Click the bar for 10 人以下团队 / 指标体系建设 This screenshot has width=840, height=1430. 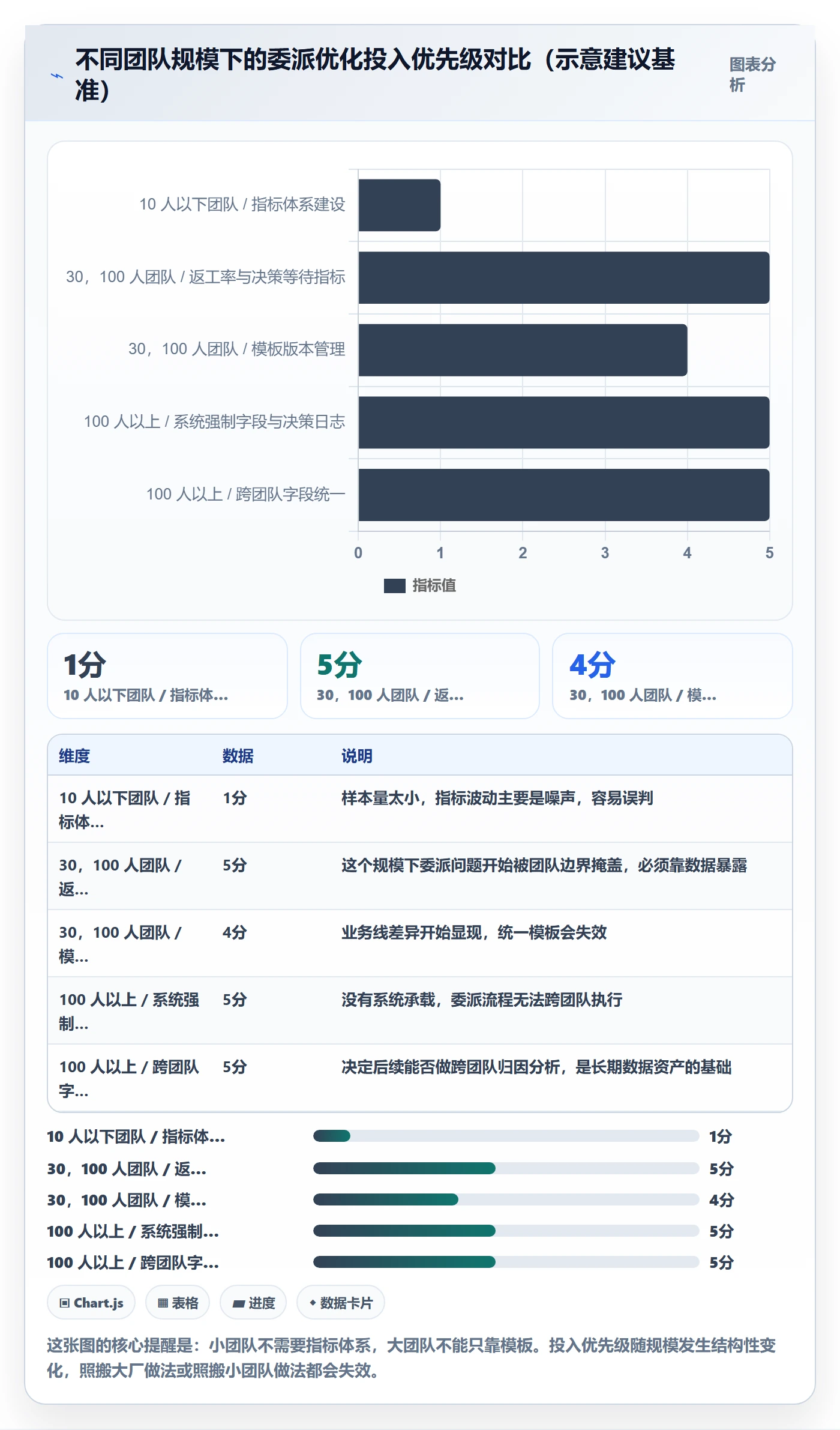point(400,205)
